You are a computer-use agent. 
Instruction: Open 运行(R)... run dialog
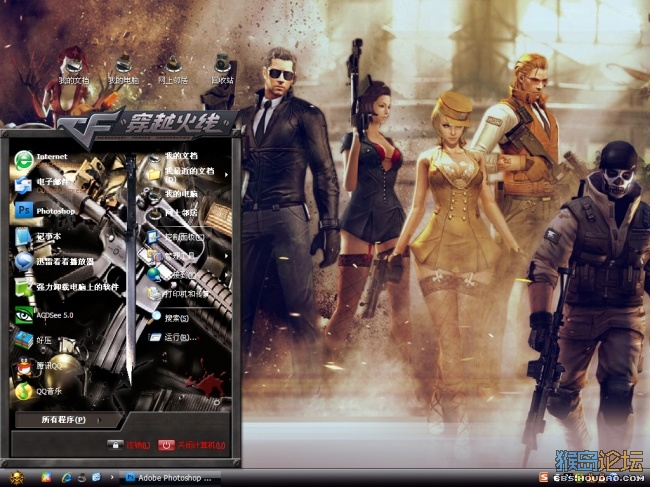click(x=173, y=337)
